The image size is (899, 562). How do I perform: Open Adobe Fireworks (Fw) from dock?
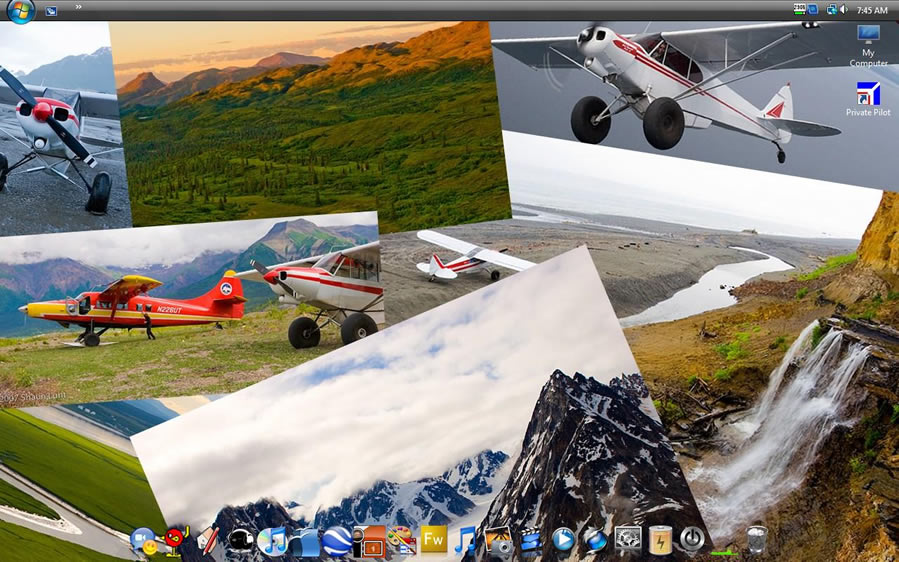click(x=433, y=539)
